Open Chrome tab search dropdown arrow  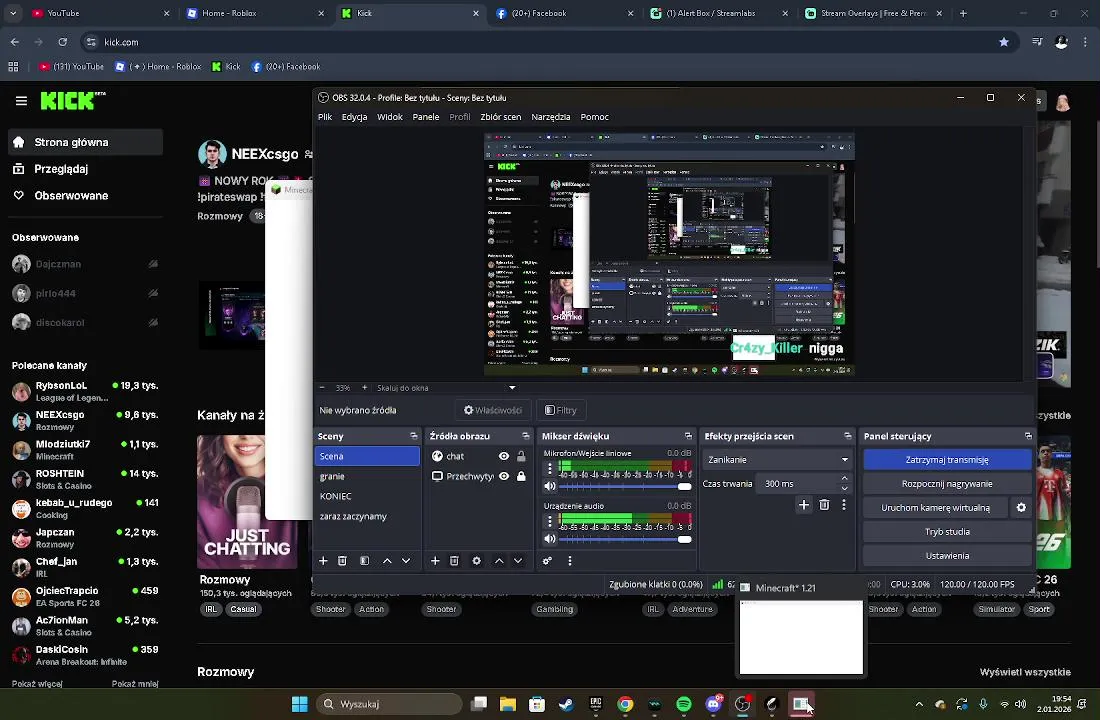[x=13, y=13]
